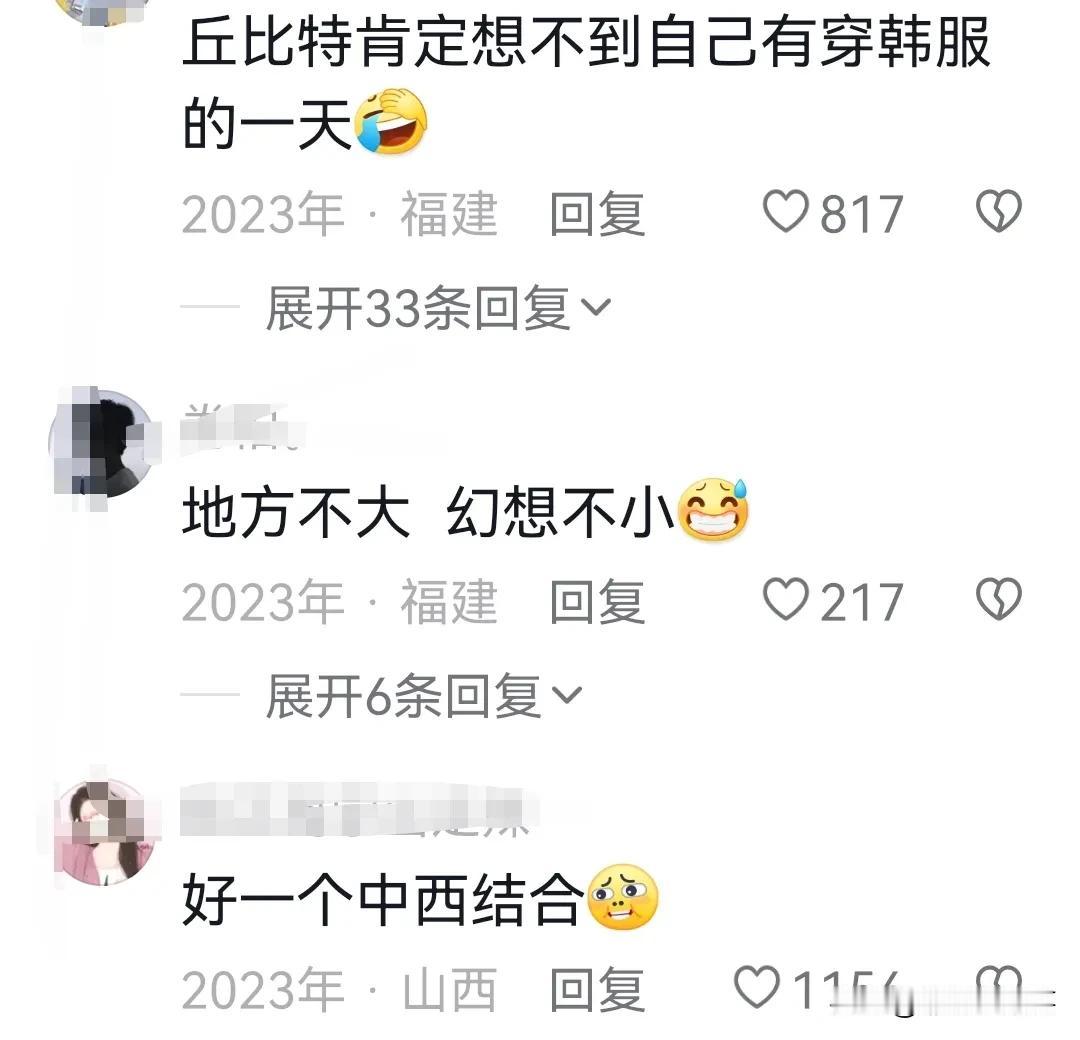Click chevron next to 展开33条回复

coord(596,308)
